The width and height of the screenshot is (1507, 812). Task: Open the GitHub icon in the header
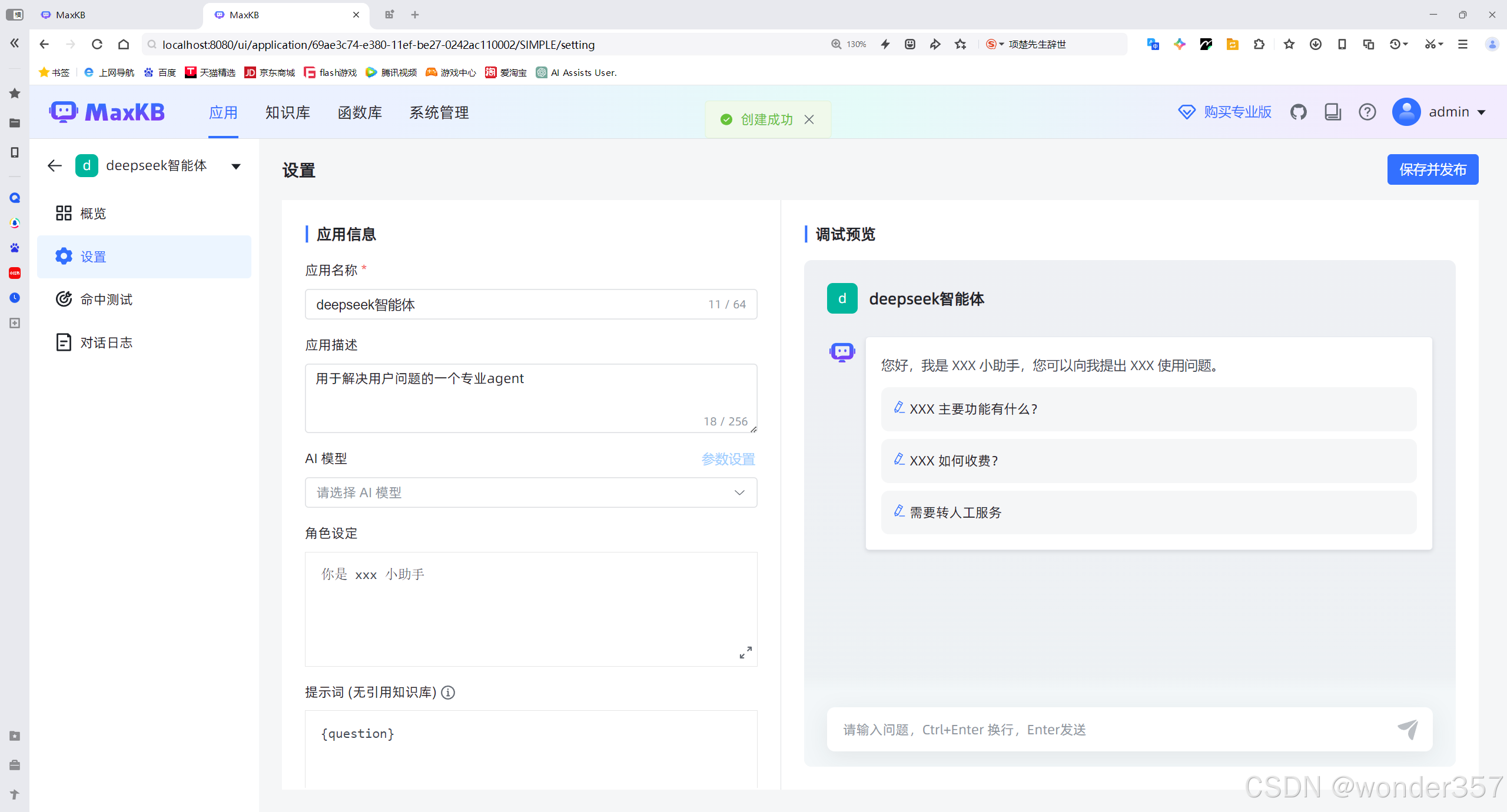[x=1299, y=112]
